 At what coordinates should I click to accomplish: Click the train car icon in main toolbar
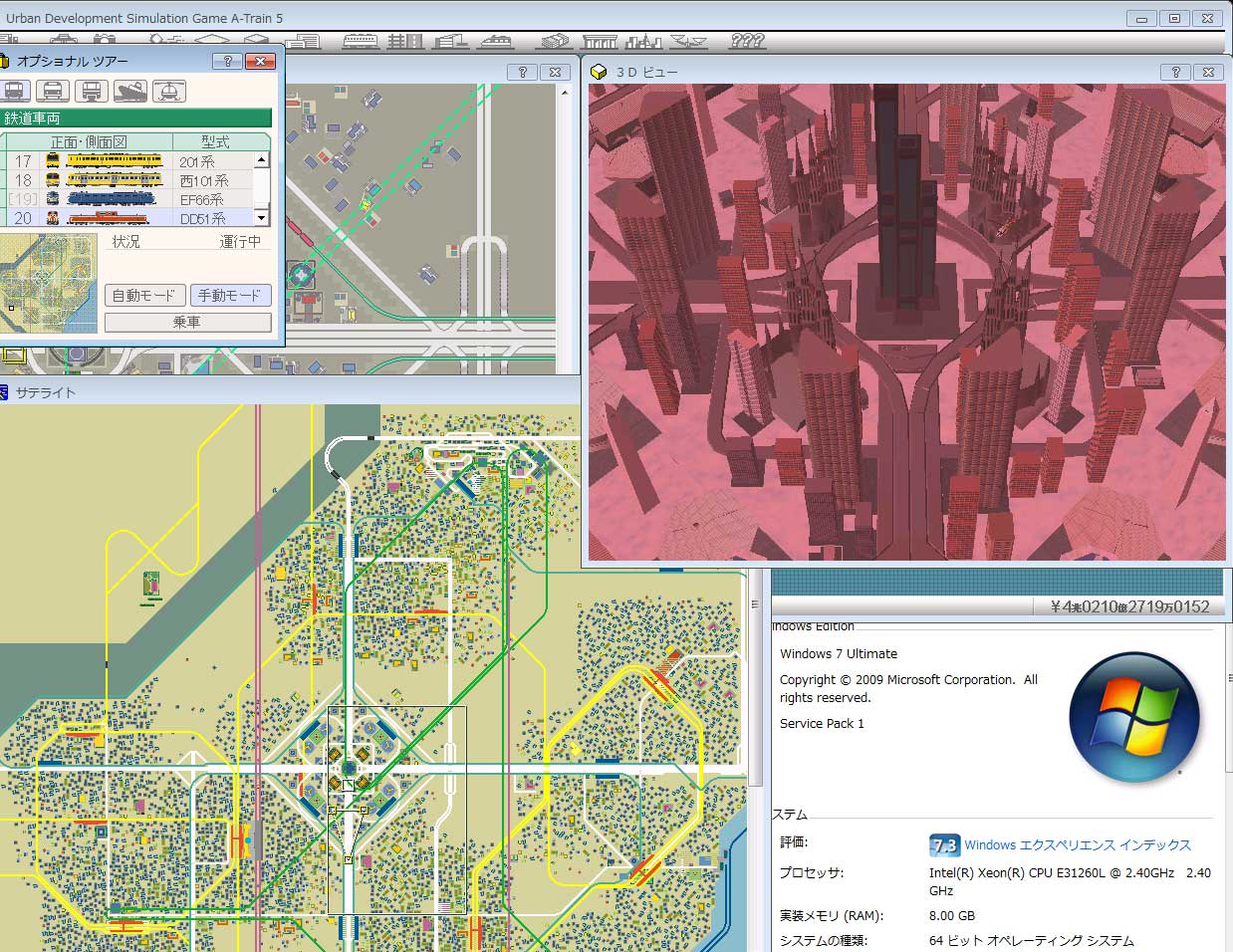[360, 41]
